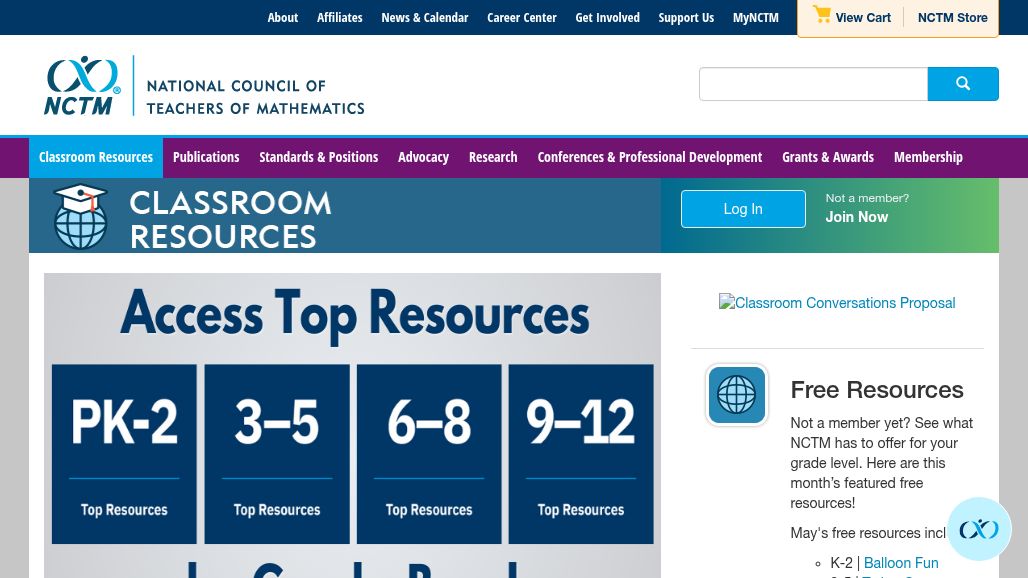Open the Get Involved menu
Image resolution: width=1028 pixels, height=578 pixels.
(608, 18)
